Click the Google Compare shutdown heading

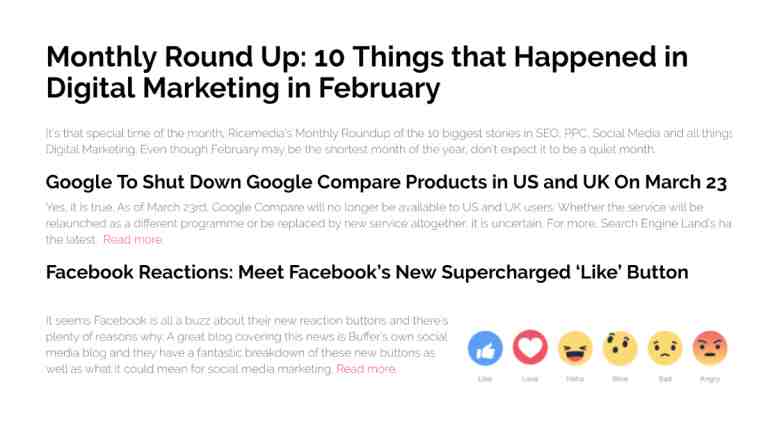[386, 182]
